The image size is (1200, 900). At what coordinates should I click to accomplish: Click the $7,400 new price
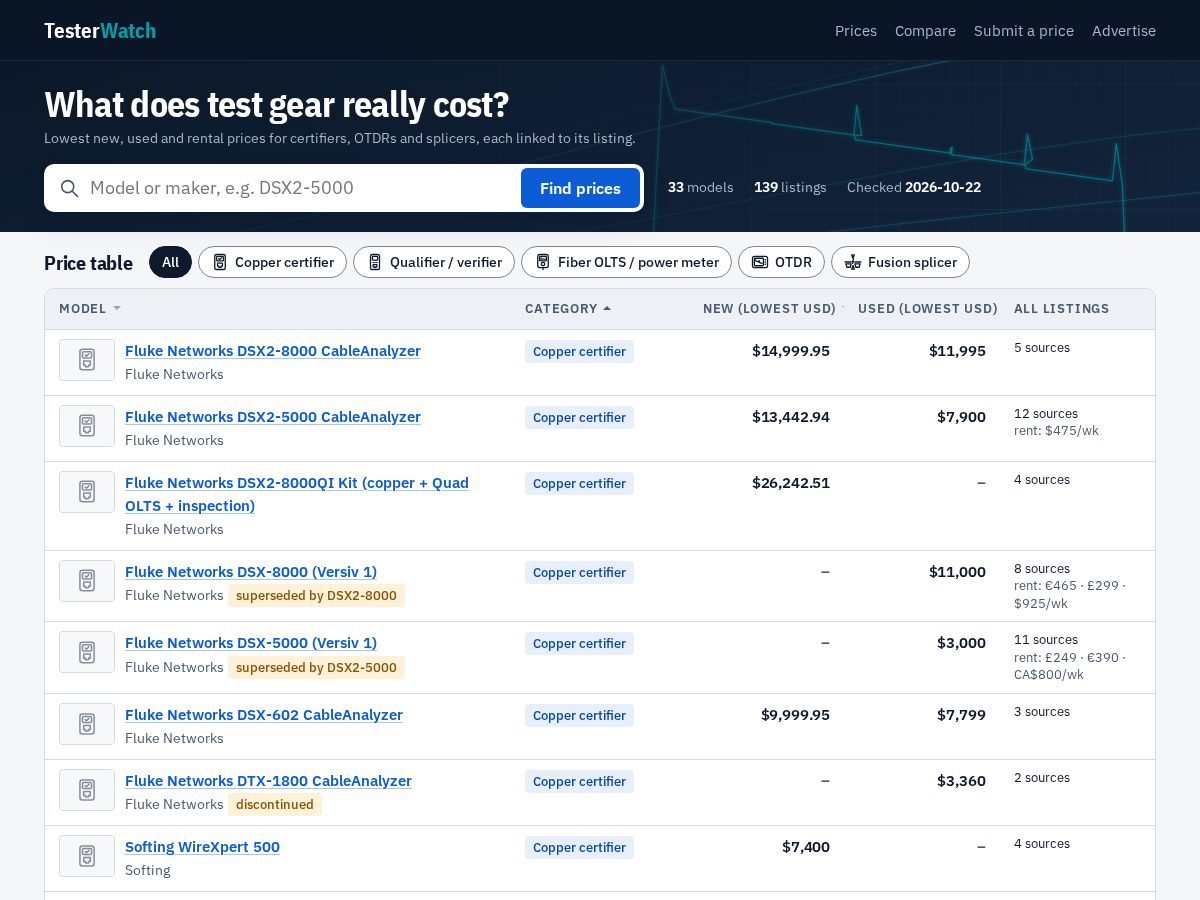tap(806, 847)
